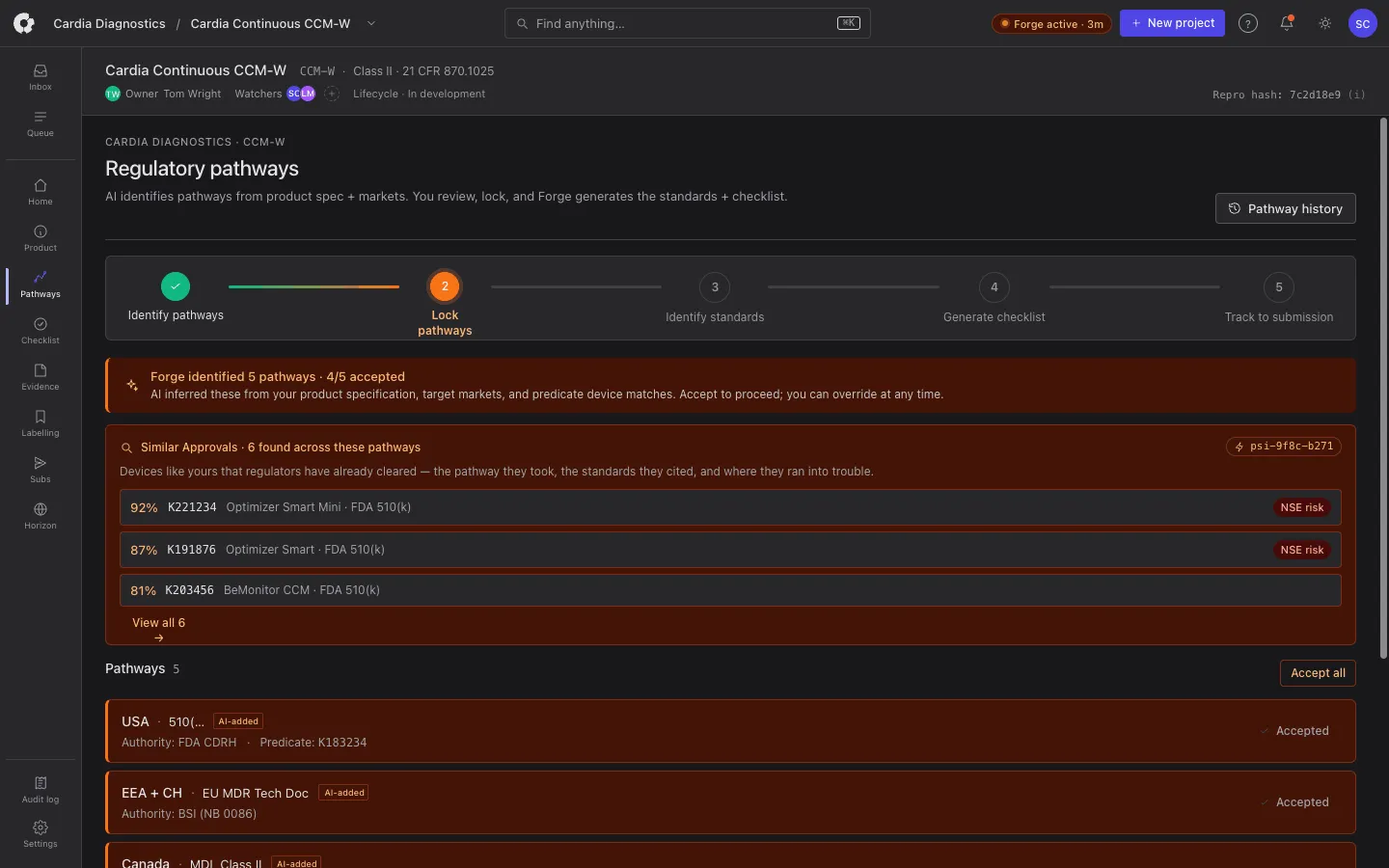Screen dimensions: 1389x868
Task: Expand the project switcher chevron
Action: pos(371,23)
